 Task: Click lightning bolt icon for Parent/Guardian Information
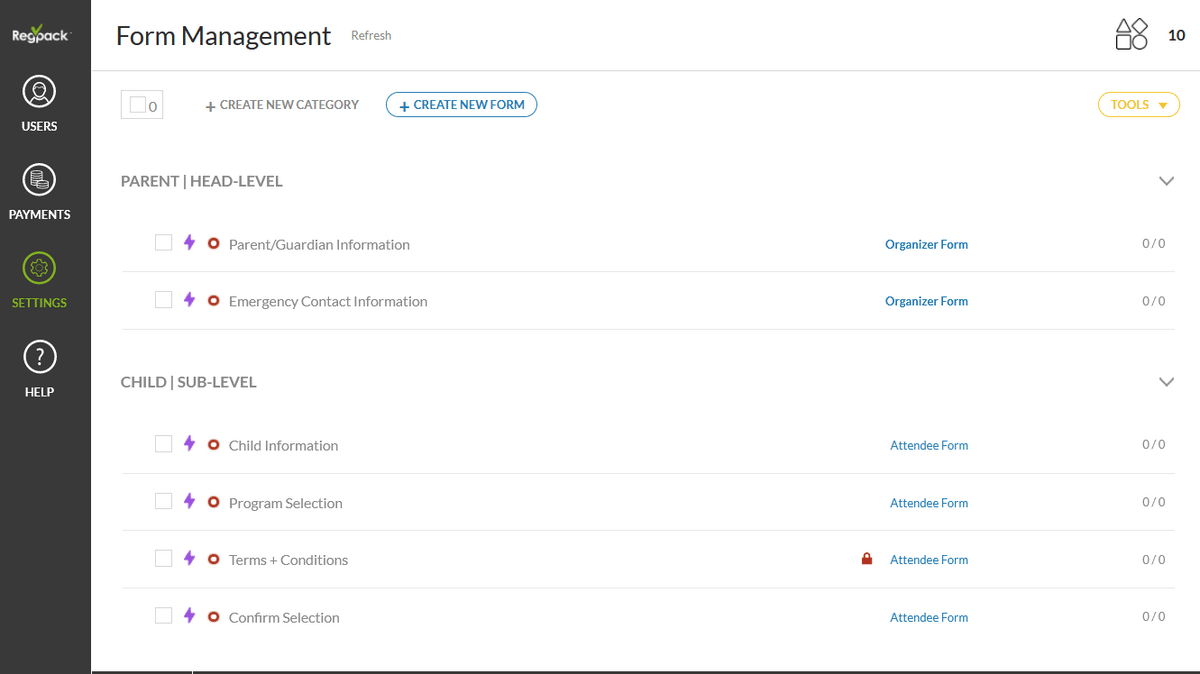tap(189, 243)
